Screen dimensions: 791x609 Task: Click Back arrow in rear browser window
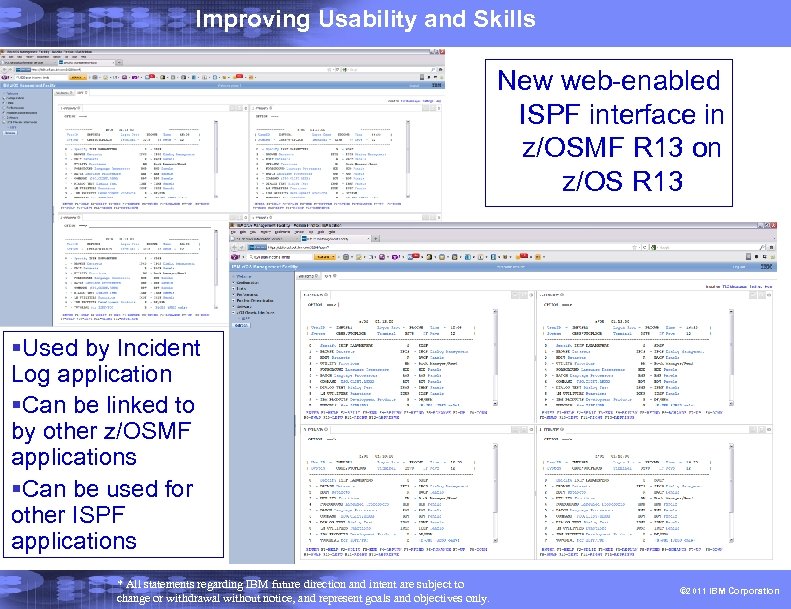pyautogui.click(x=4, y=70)
